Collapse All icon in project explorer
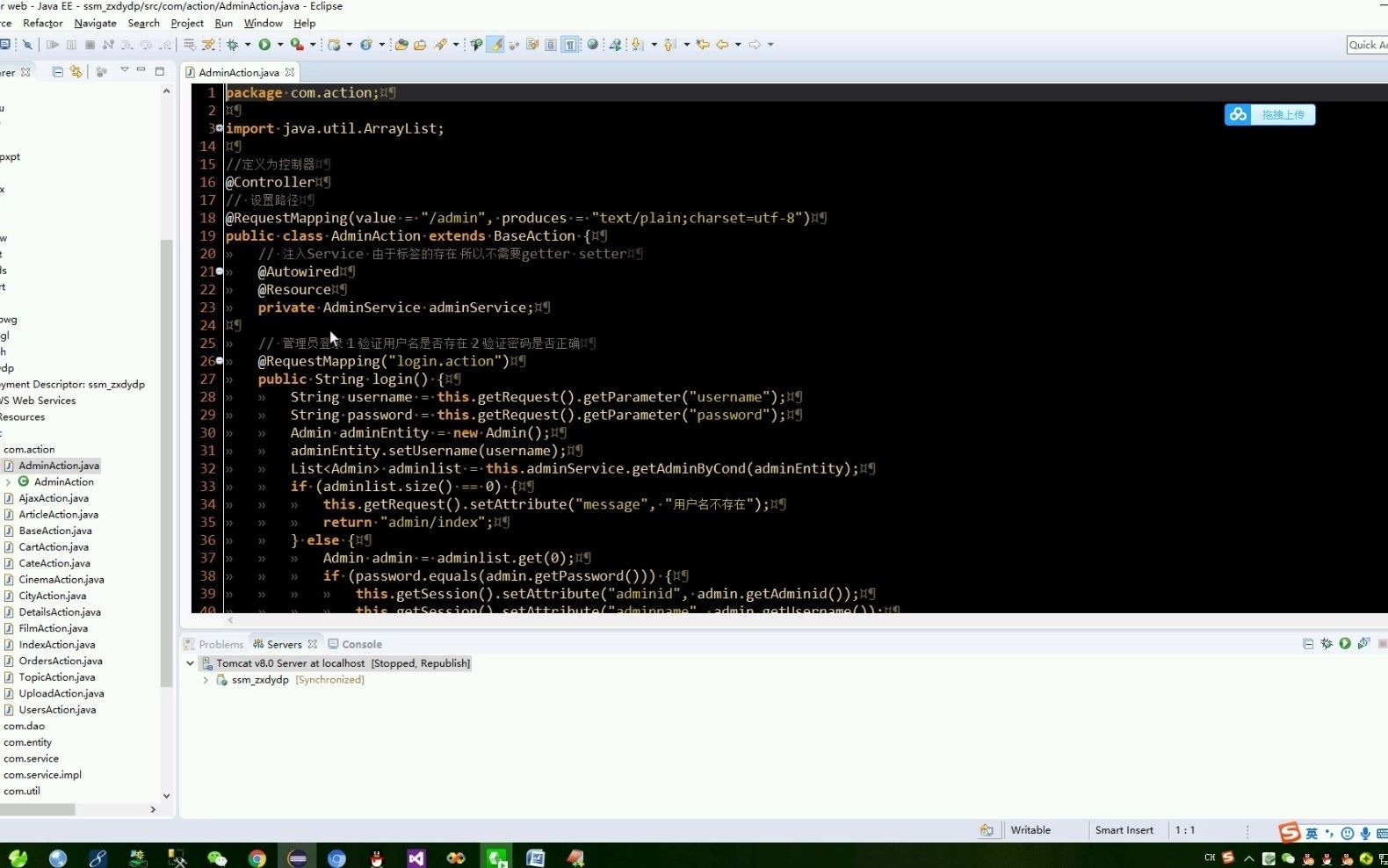Screen dimensions: 1388x868 coord(57,72)
